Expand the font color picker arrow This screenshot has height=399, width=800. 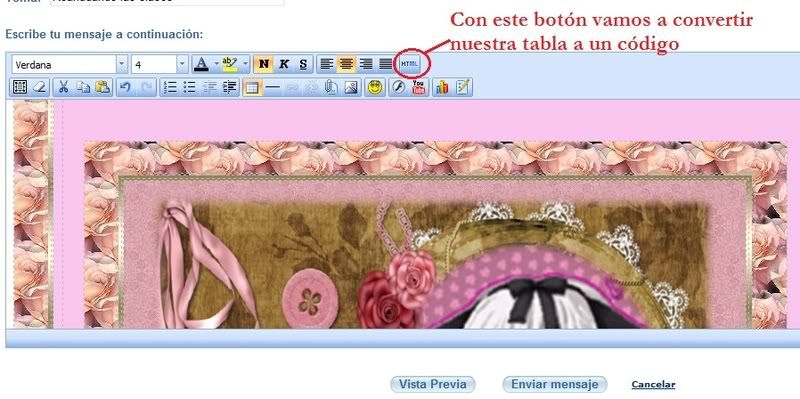pos(216,64)
